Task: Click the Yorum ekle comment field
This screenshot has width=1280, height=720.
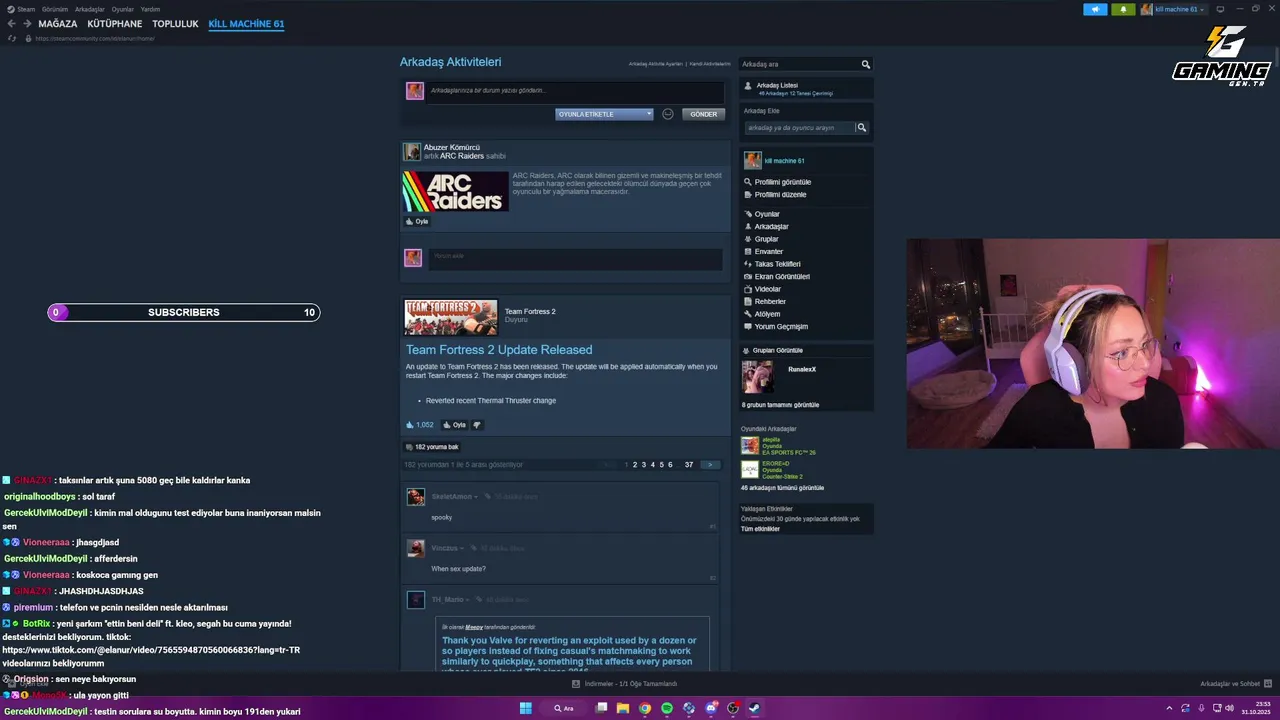Action: tap(575, 259)
